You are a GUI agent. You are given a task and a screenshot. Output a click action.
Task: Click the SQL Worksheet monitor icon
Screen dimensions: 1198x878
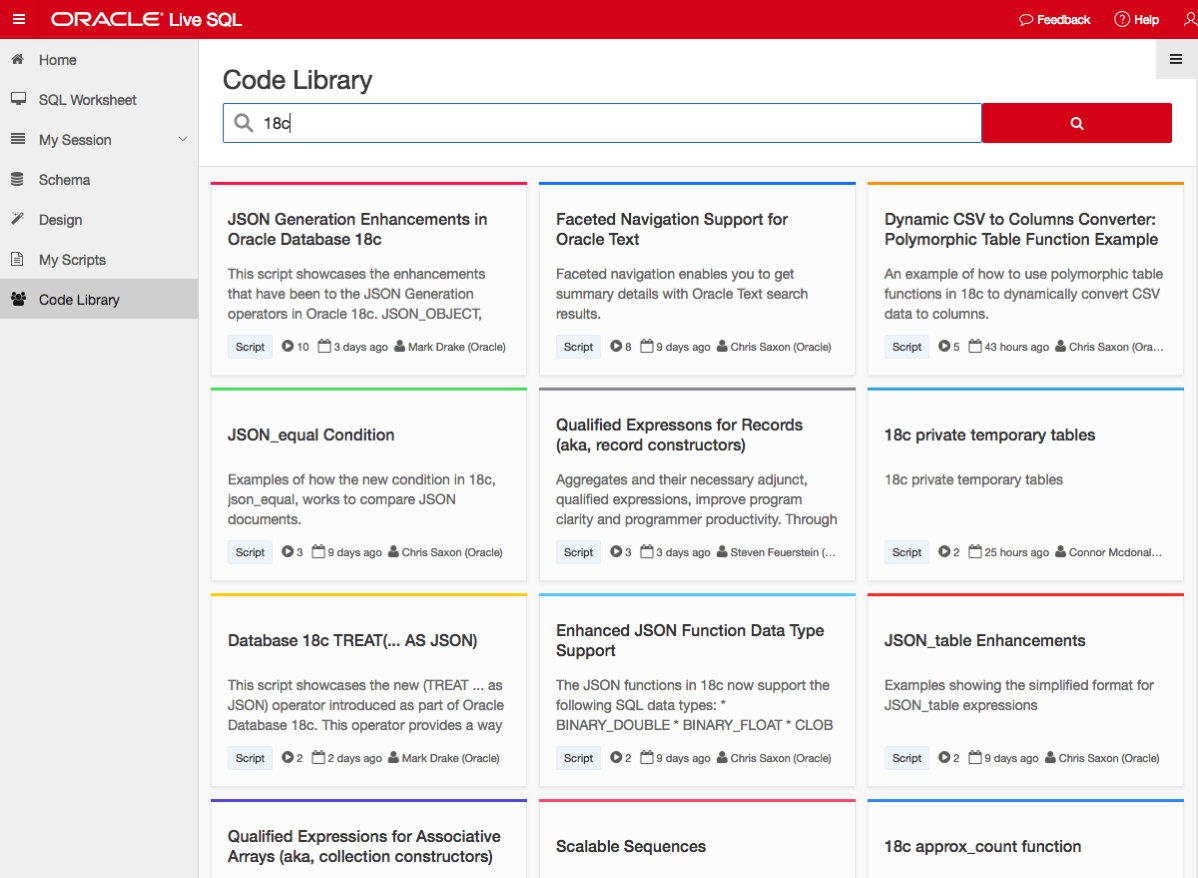[x=18, y=99]
